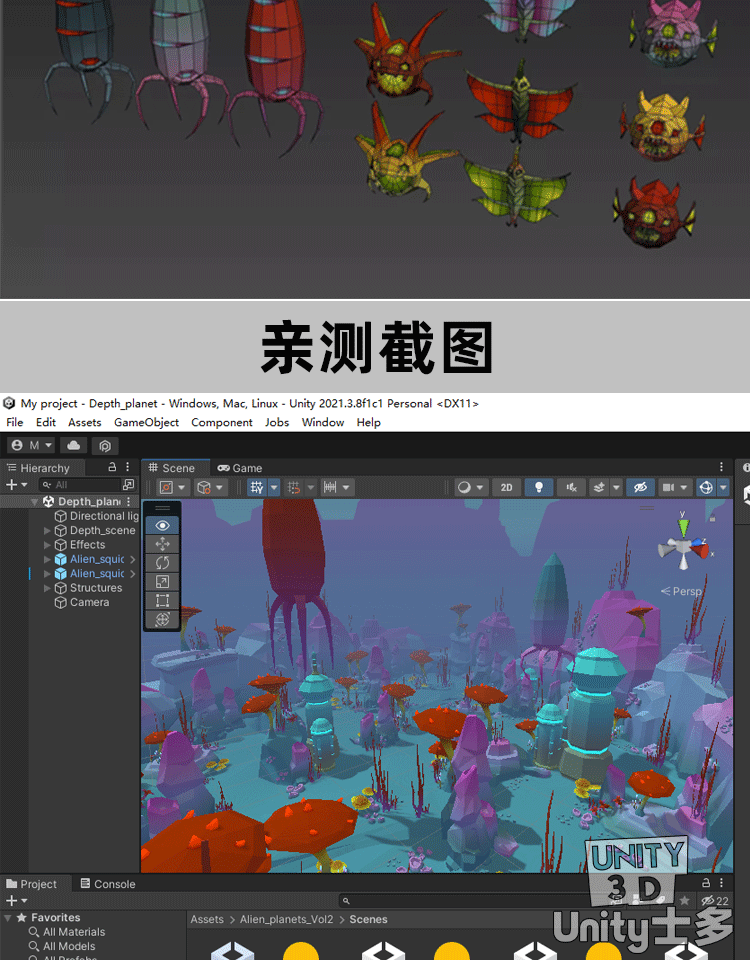Click the increment snapping icon
Viewport: 750px width, 960px height.
coord(330,487)
